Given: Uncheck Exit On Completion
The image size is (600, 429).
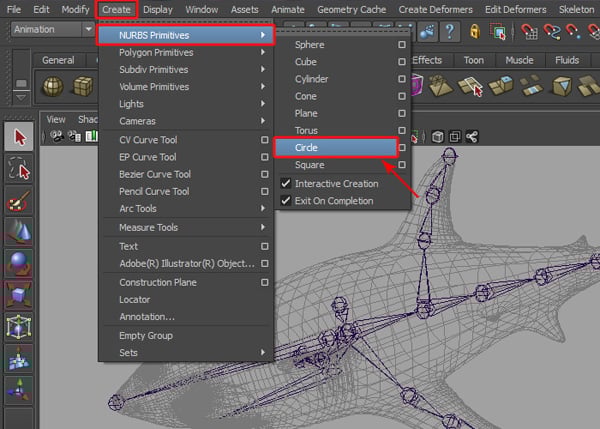Looking at the screenshot, I should click(x=286, y=201).
